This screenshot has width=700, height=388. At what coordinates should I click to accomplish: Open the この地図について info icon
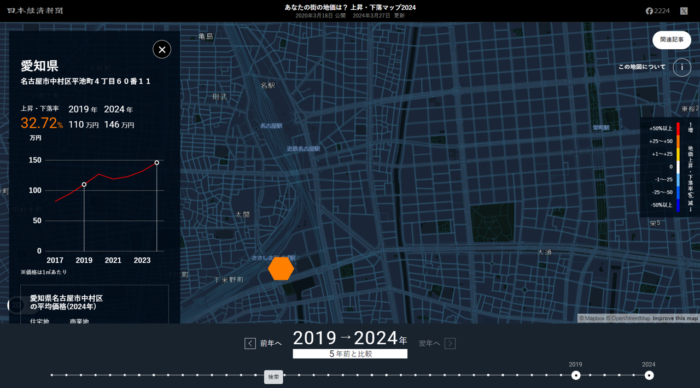pyautogui.click(x=682, y=67)
